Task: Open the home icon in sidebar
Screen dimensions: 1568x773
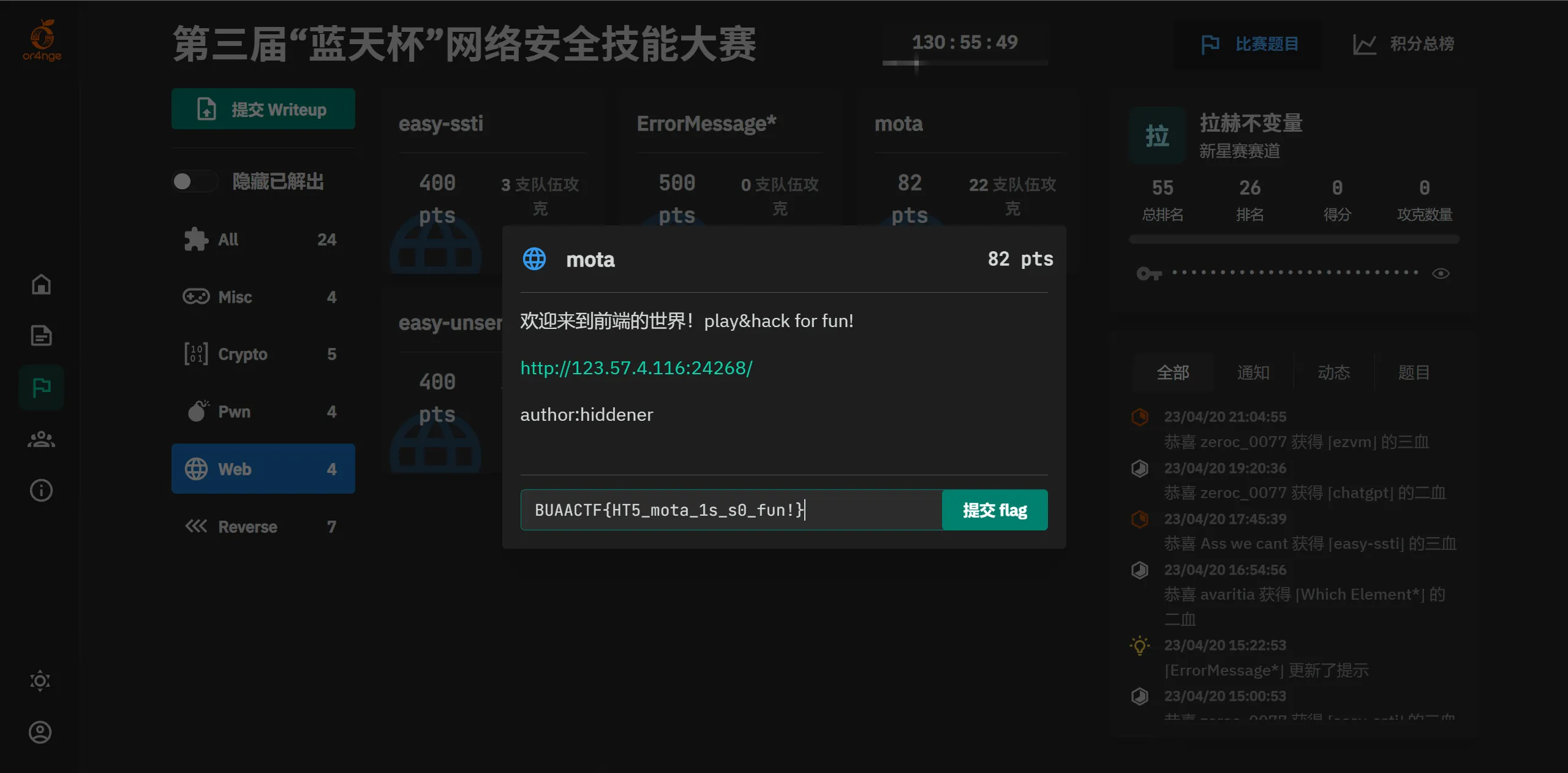Action: pos(41,284)
